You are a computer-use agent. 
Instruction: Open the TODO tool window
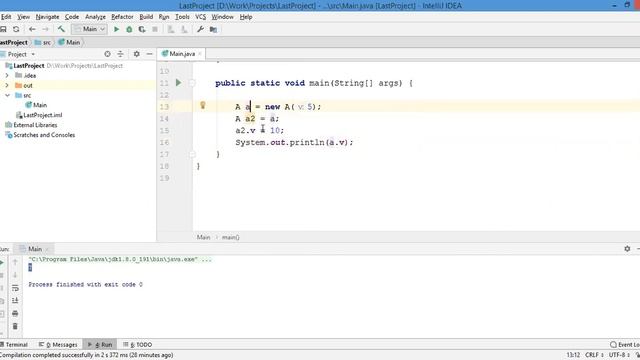(x=138, y=344)
